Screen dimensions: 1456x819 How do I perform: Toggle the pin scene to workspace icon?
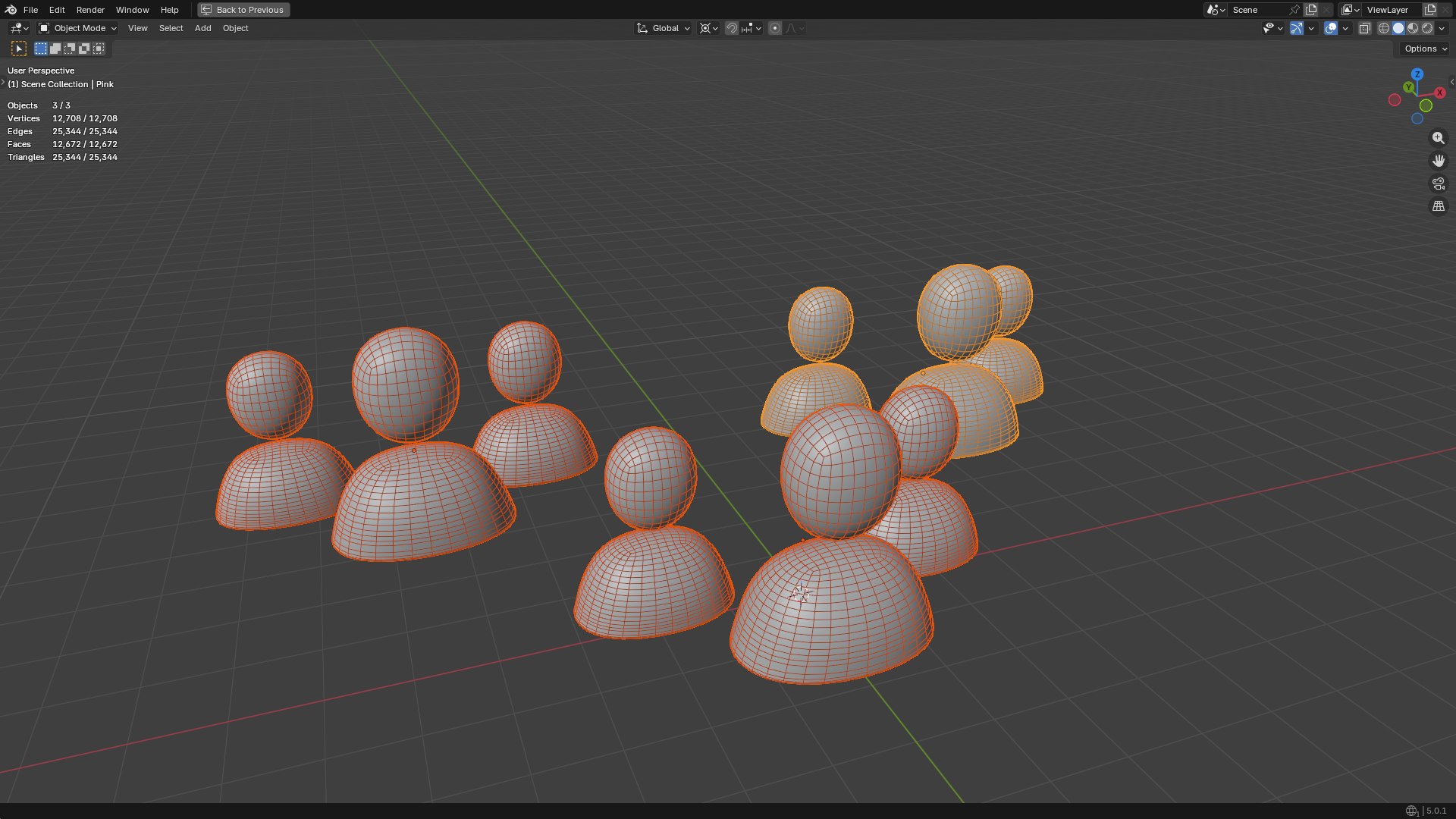point(1294,10)
